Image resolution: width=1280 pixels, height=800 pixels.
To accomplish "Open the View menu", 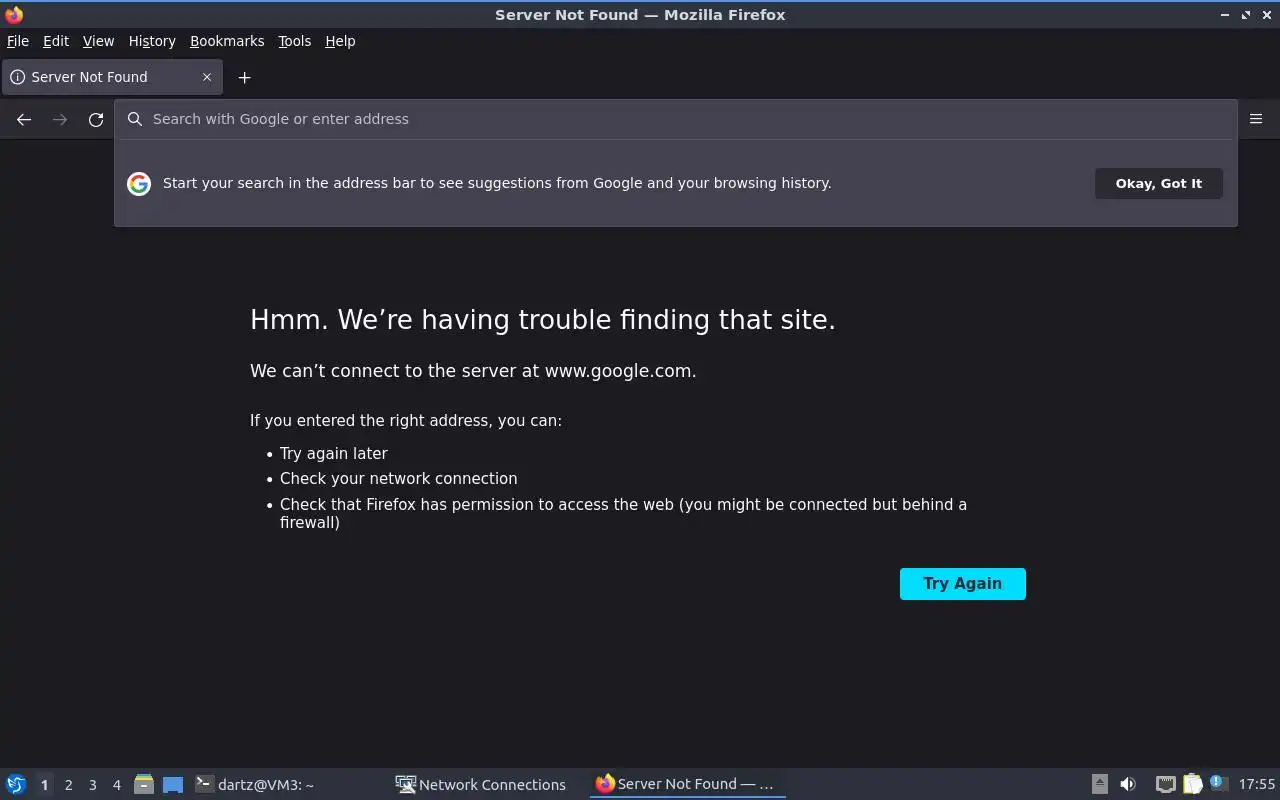I will pos(98,41).
